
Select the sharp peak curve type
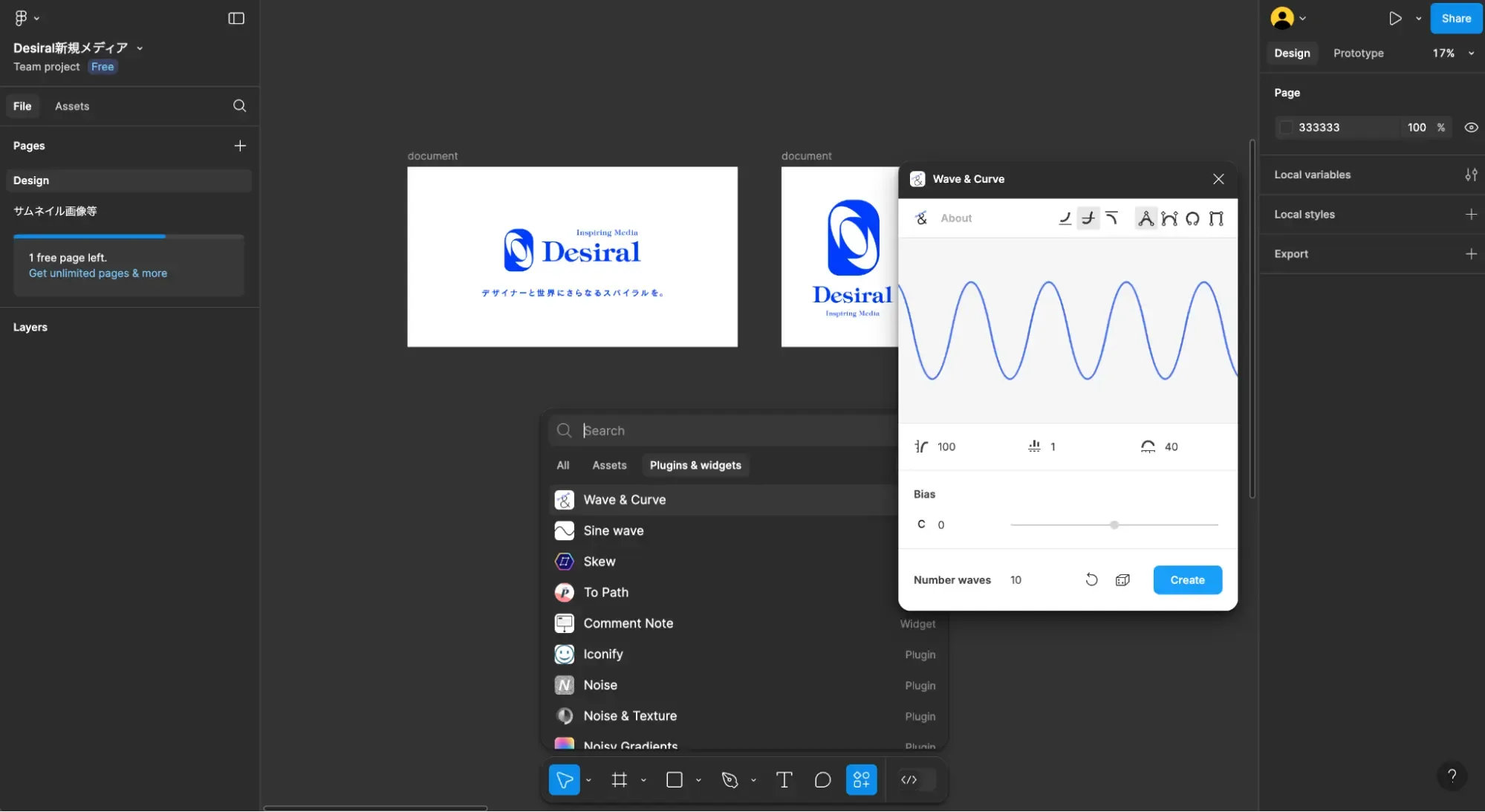click(1146, 218)
